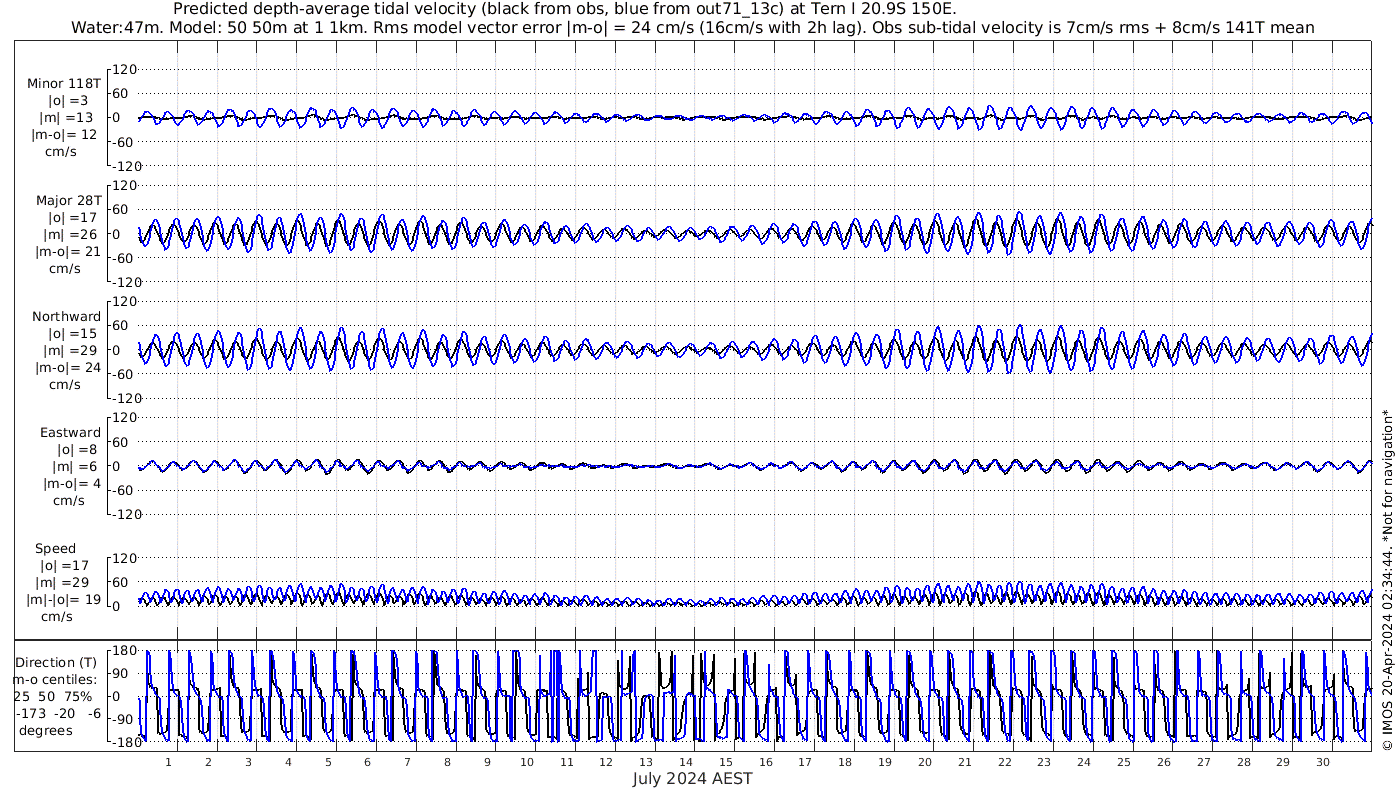Click day 5 tick label on time axis
The image size is (1400, 800).
click(327, 762)
